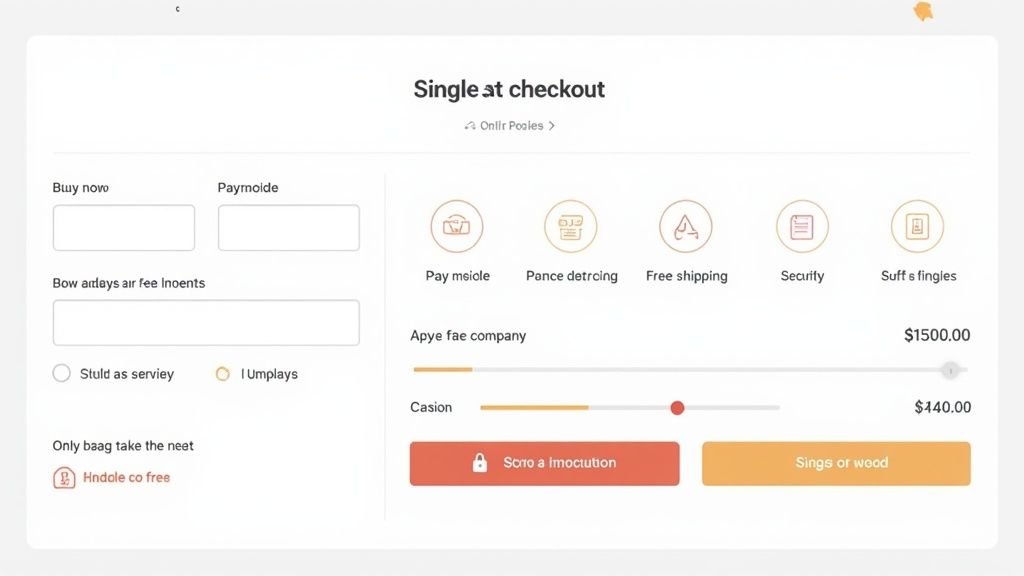Image resolution: width=1024 pixels, height=576 pixels.
Task: Toggle the Apye fae company slider handle
Action: 950,369
